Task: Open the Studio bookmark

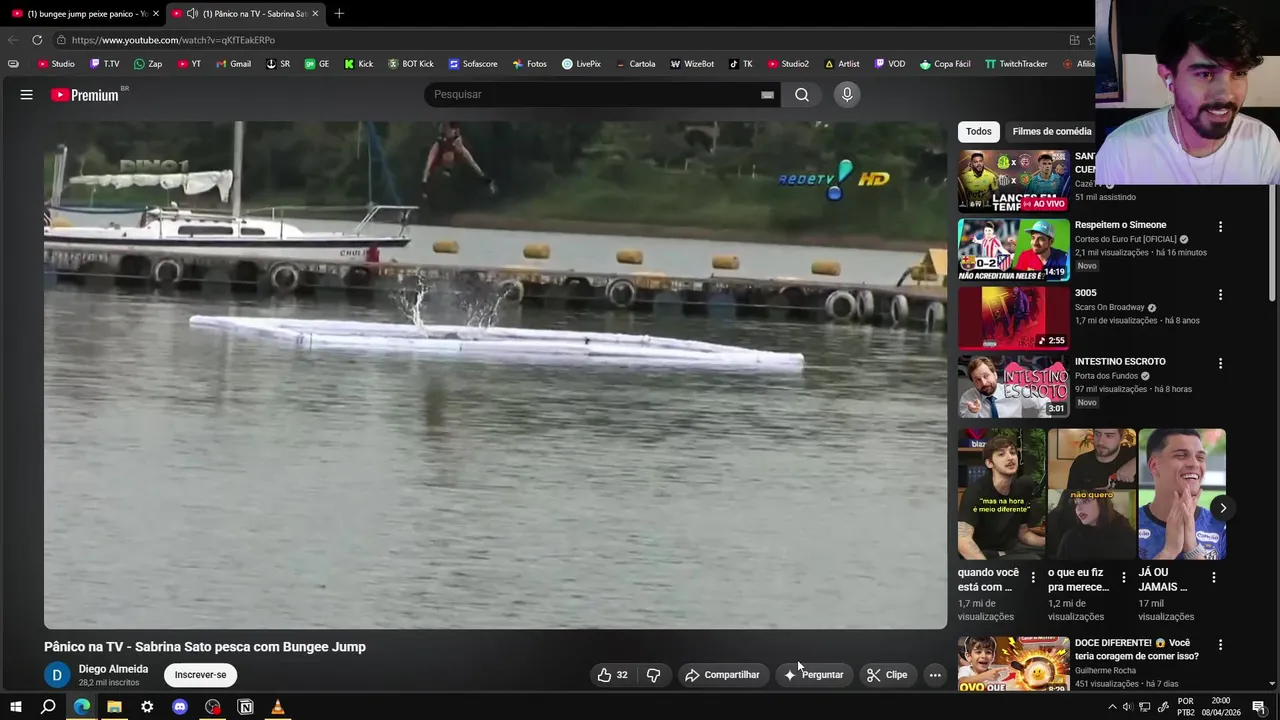Action: [56, 64]
